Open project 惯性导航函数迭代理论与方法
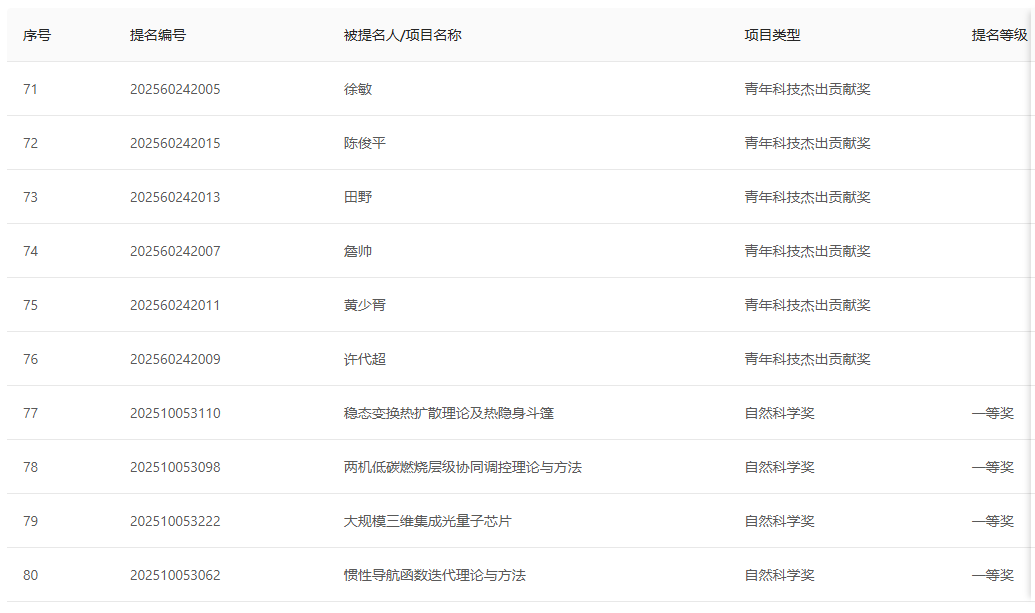The height and width of the screenshot is (613, 1035). (436, 575)
